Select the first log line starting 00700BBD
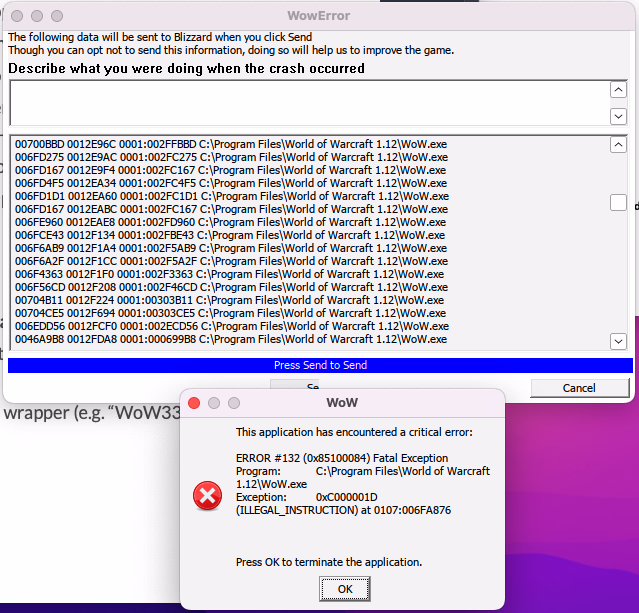The width and height of the screenshot is (639, 613). coord(231,144)
